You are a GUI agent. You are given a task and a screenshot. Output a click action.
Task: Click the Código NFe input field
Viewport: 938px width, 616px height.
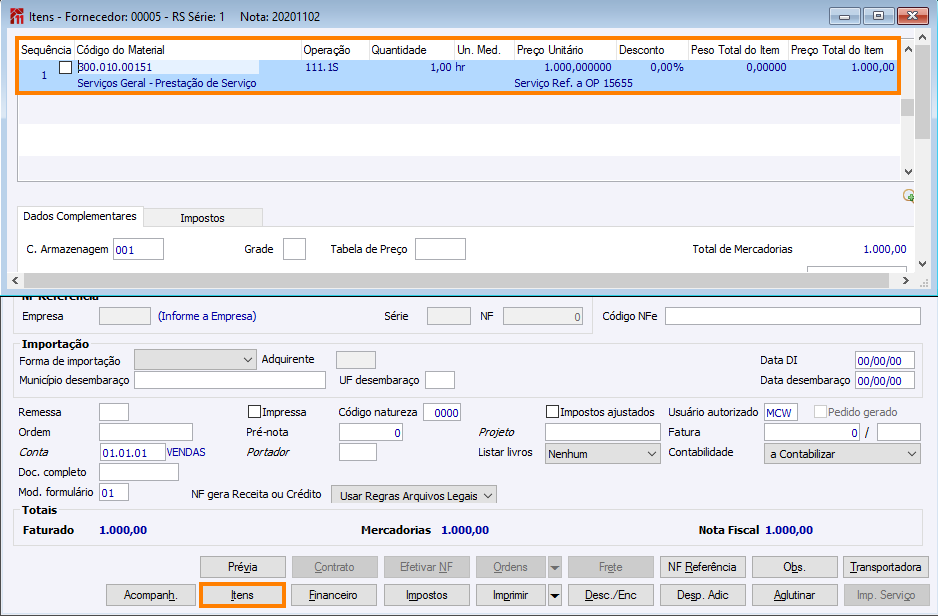click(792, 316)
